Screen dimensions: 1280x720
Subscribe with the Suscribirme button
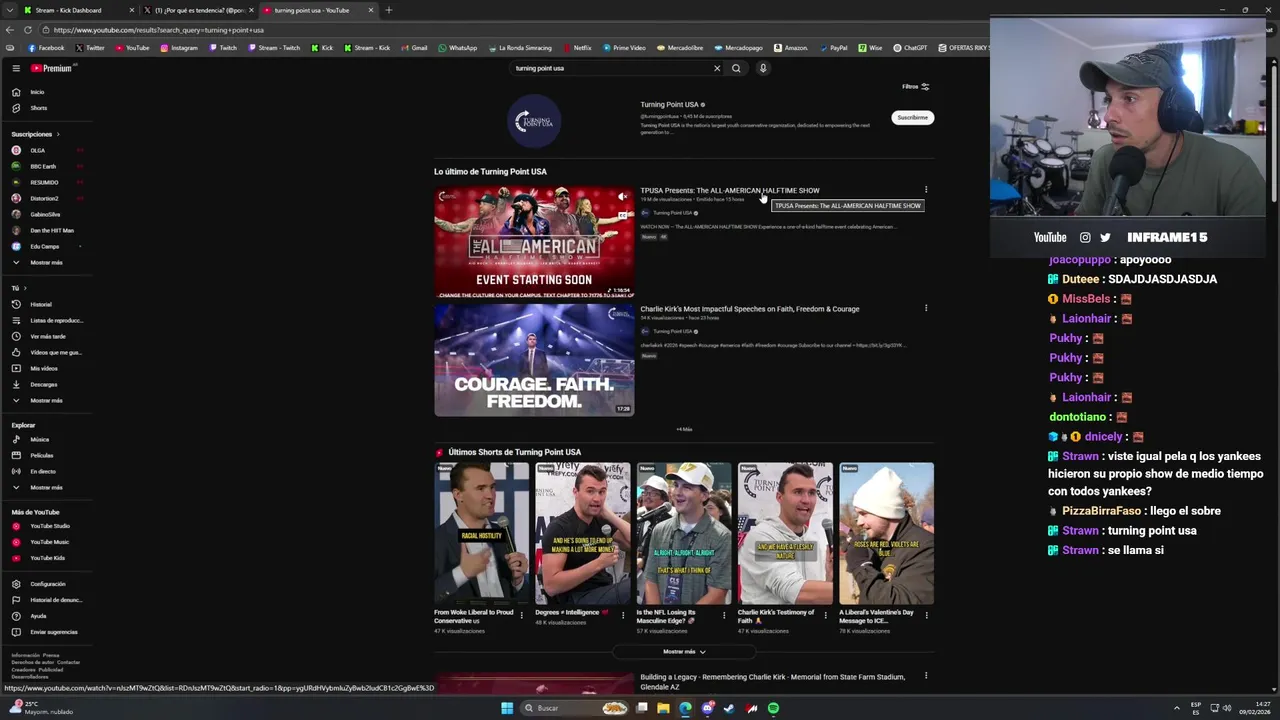point(912,117)
